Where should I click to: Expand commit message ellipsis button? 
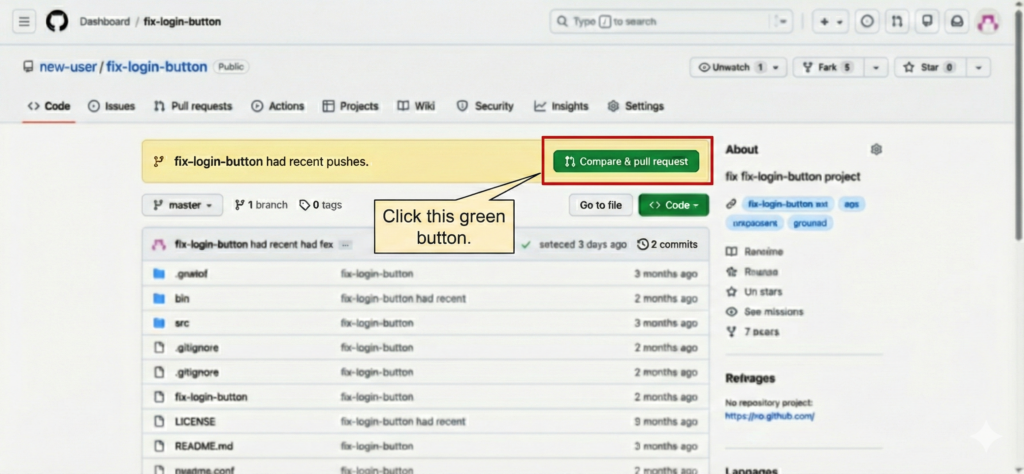tap(345, 244)
